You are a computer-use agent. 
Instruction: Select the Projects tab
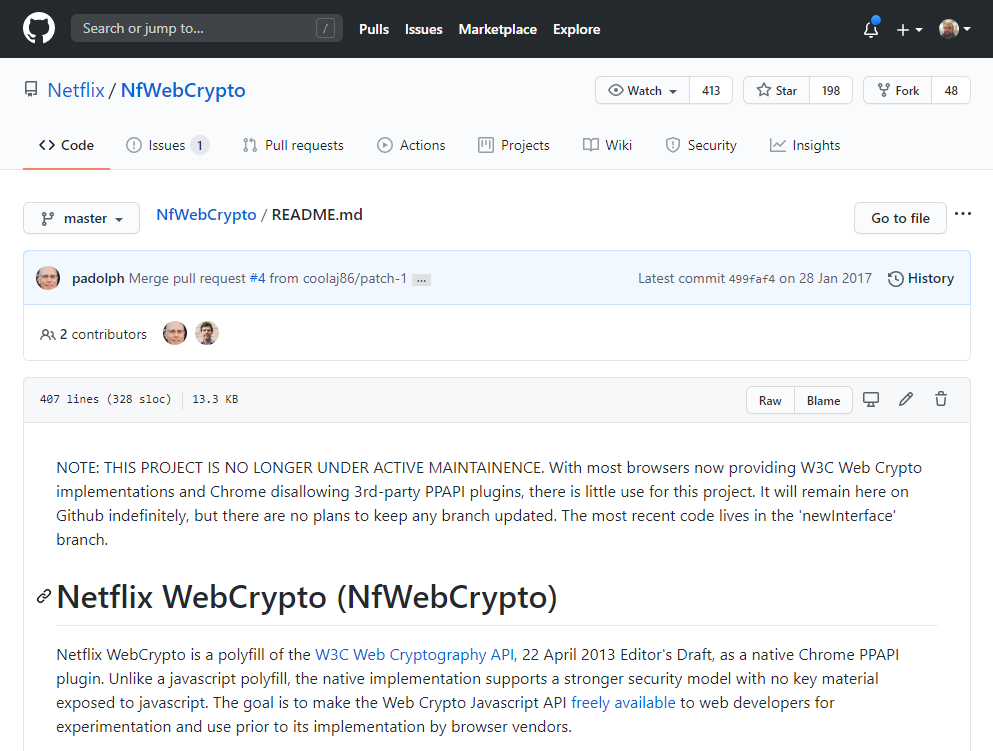click(514, 145)
